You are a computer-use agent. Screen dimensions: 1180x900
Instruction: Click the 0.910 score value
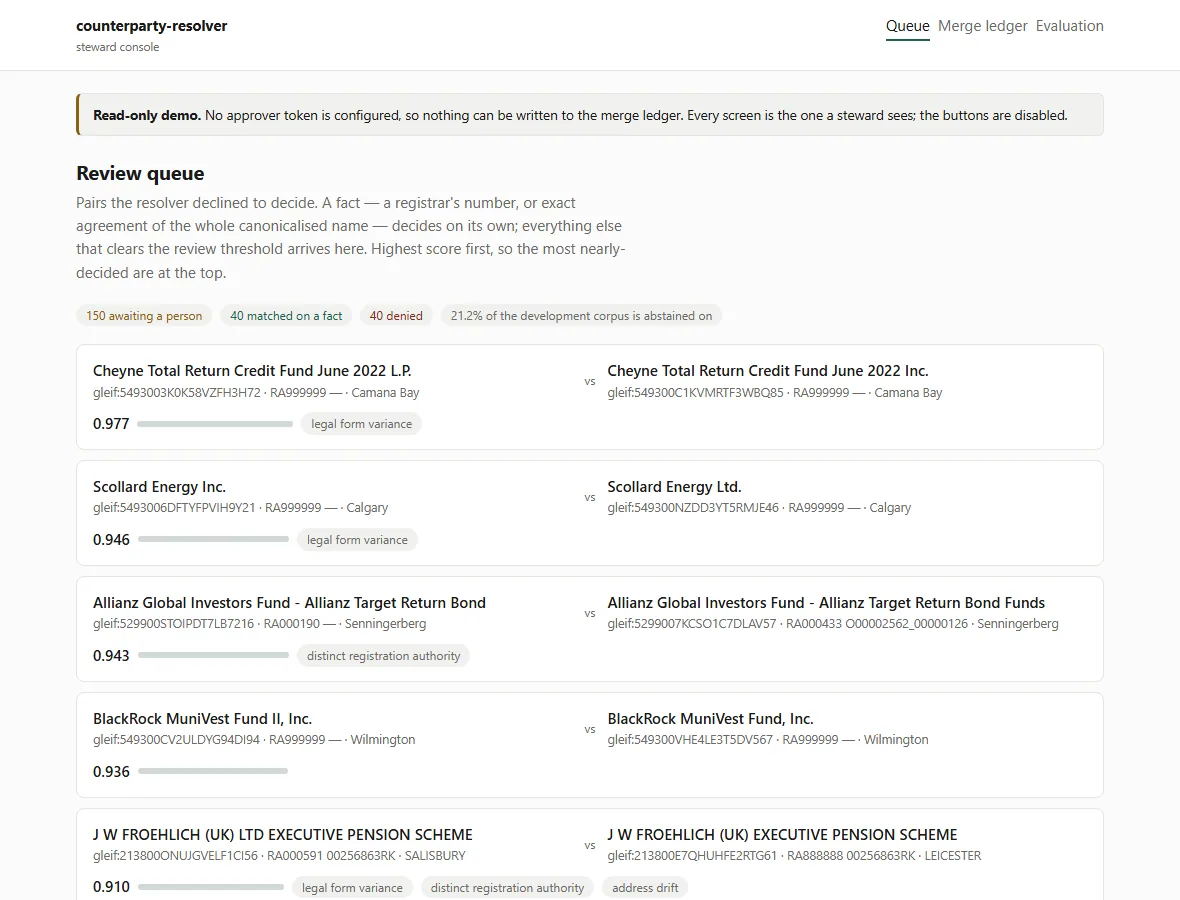[111, 887]
